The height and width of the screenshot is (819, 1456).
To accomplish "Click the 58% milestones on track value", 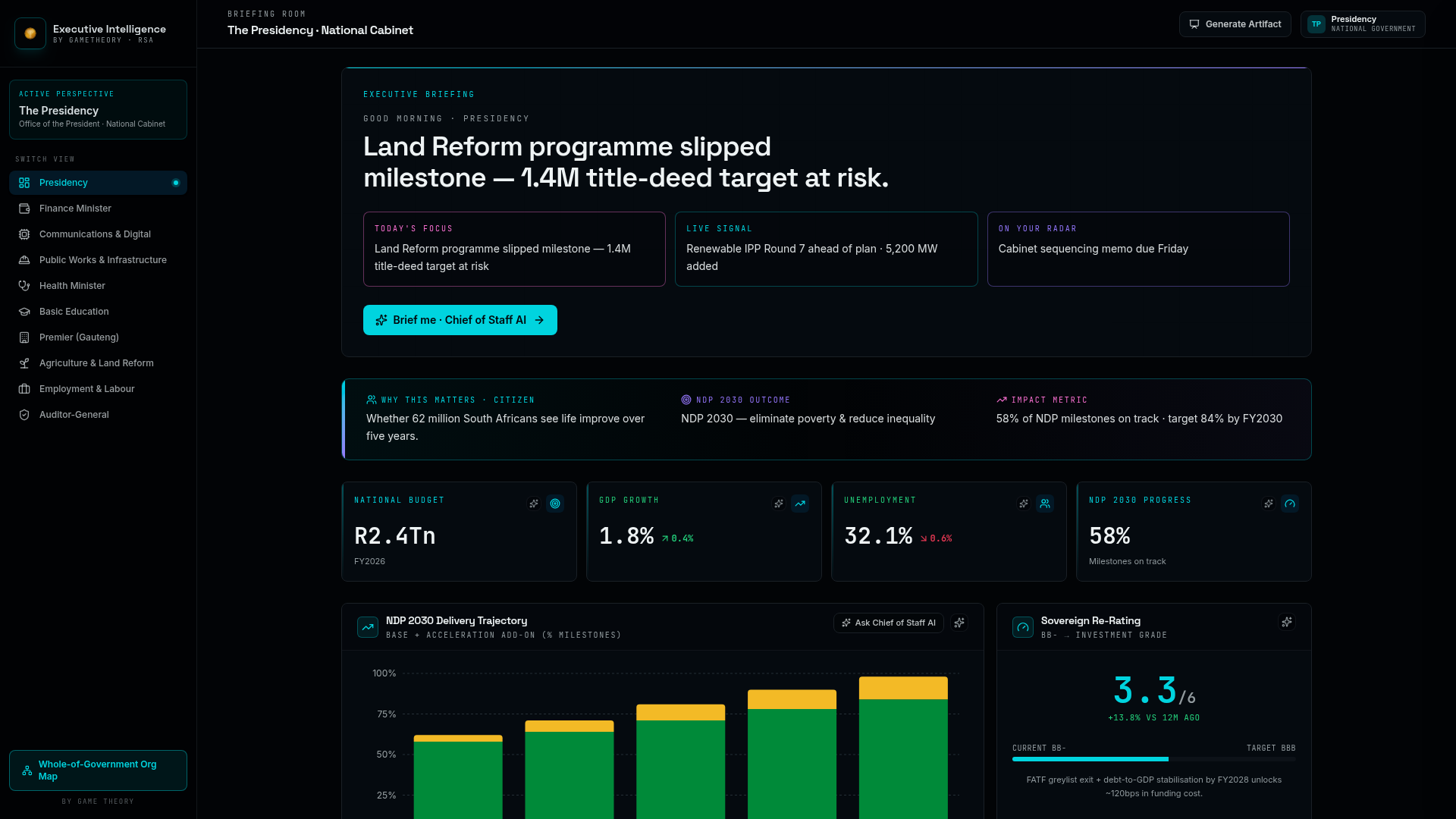I will tap(1109, 536).
